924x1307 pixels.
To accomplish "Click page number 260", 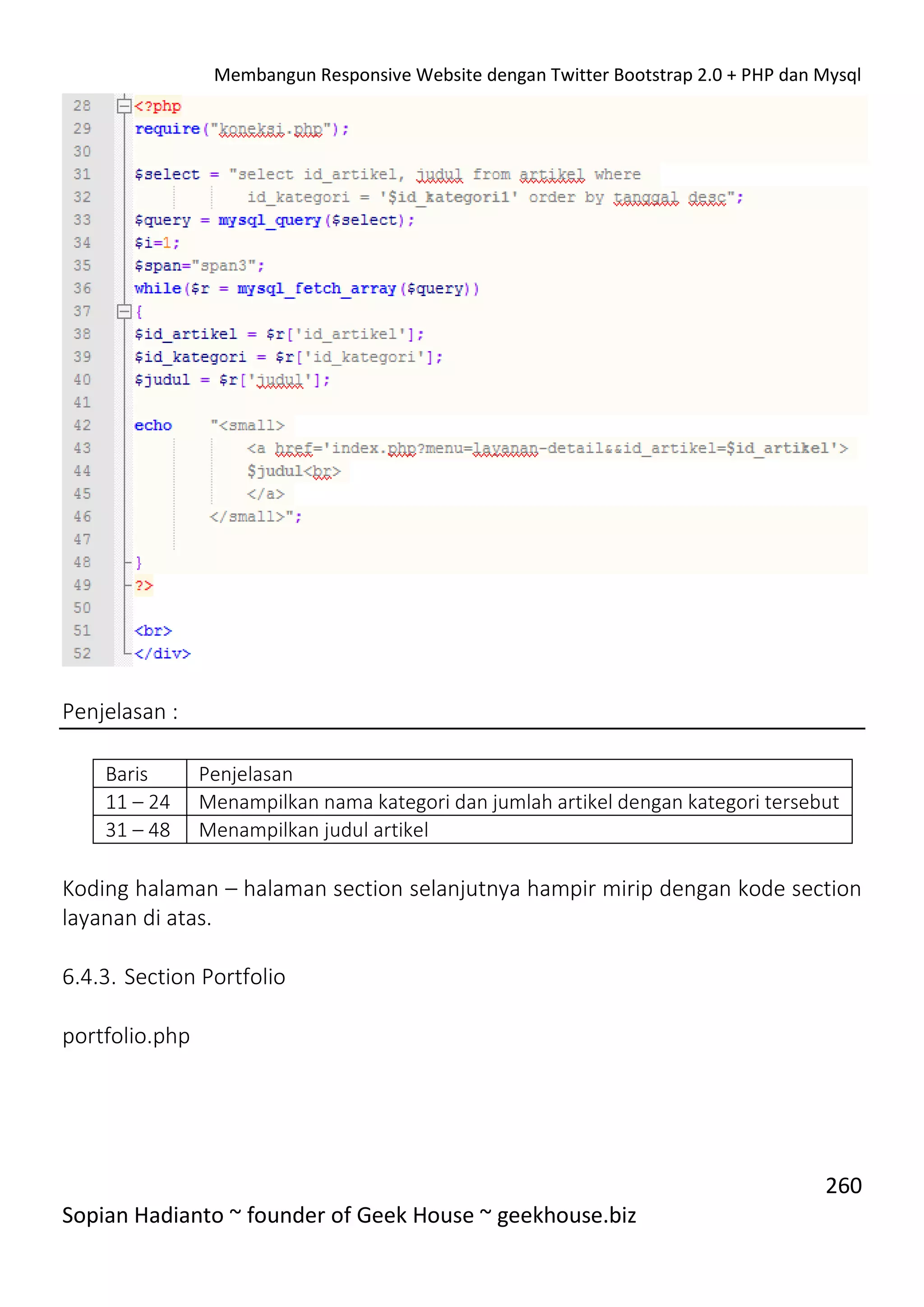I will (843, 1185).
